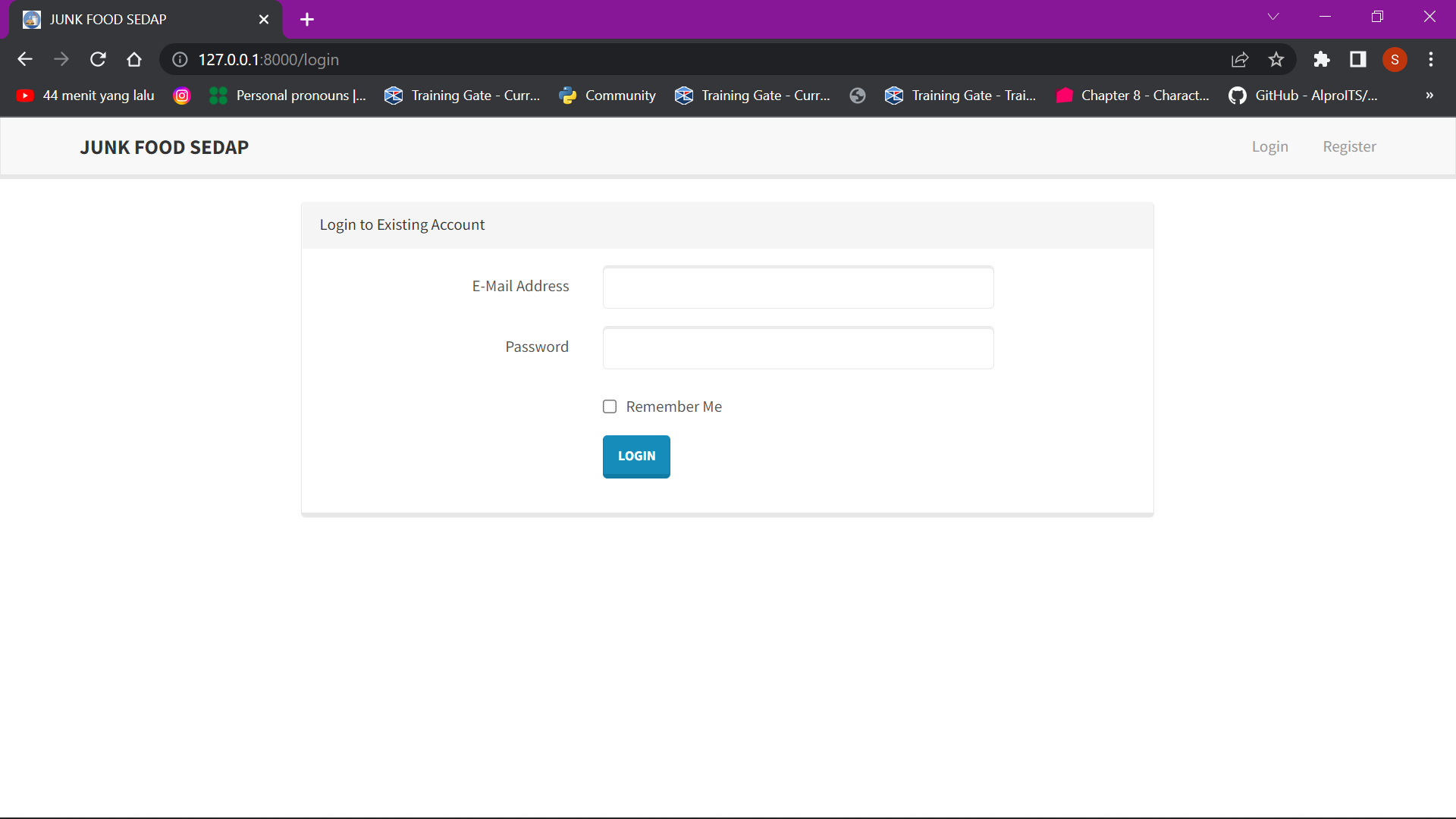The image size is (1456, 819).
Task: Restore down the browser window
Action: [1377, 17]
